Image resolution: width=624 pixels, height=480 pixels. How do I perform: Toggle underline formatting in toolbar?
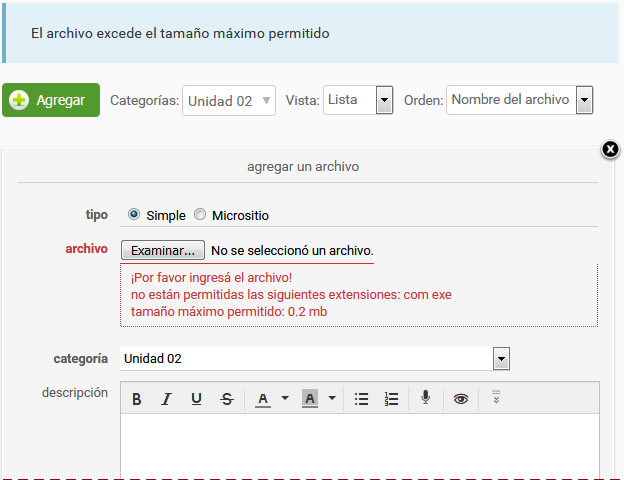(197, 399)
